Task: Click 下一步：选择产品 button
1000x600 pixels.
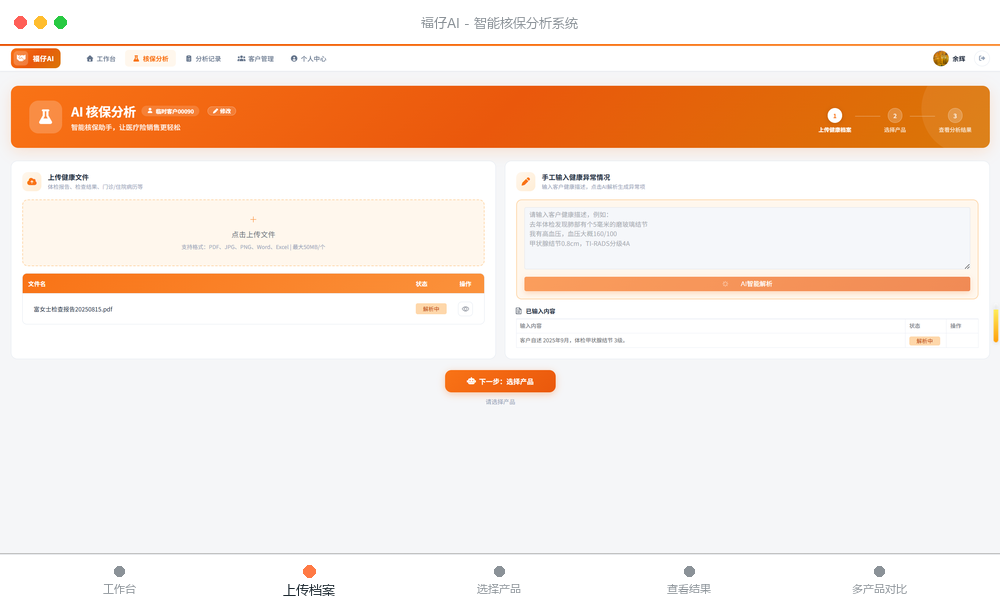Action: tap(500, 381)
